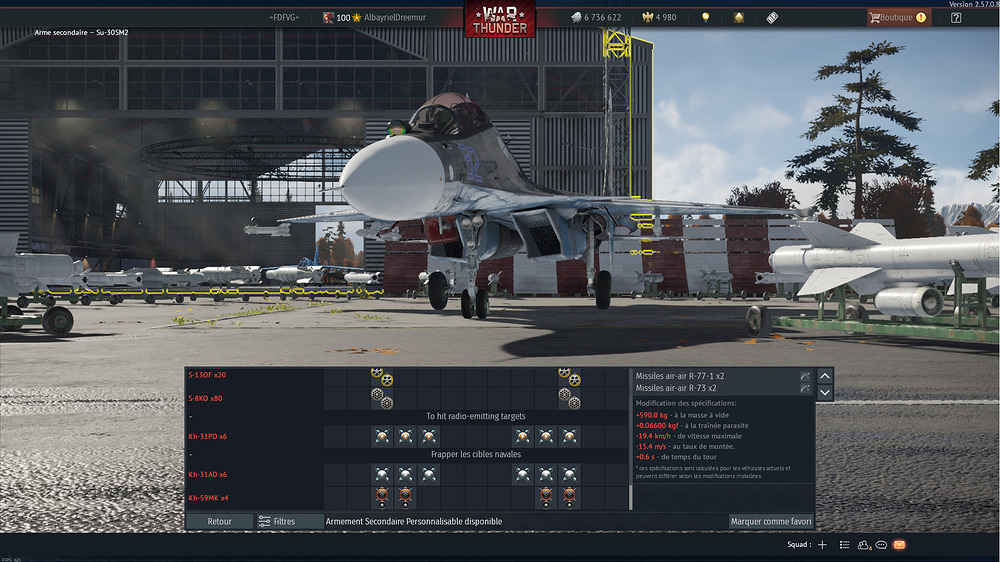Move weapon info panel down with arrow
Screen dimensions: 1000x562
(825, 392)
